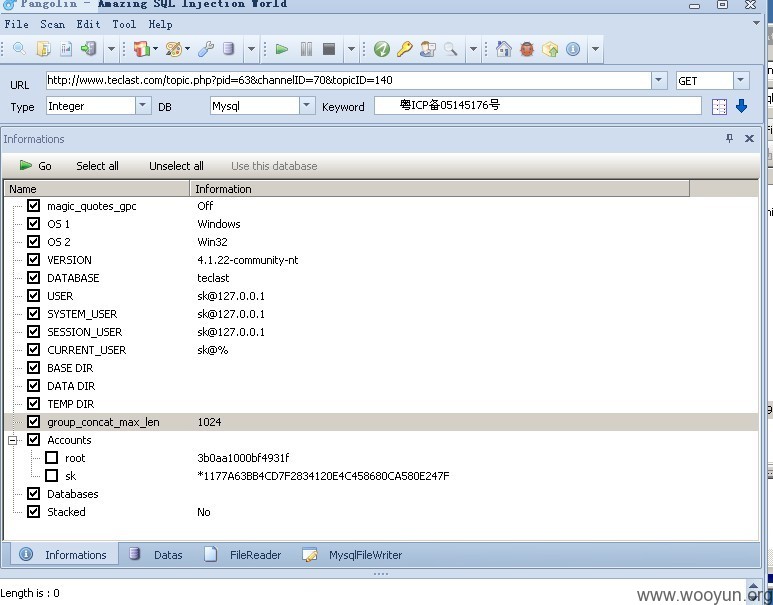Viewport: 773px width, 605px height.
Task: Switch to the Datas tab
Action: coord(155,555)
